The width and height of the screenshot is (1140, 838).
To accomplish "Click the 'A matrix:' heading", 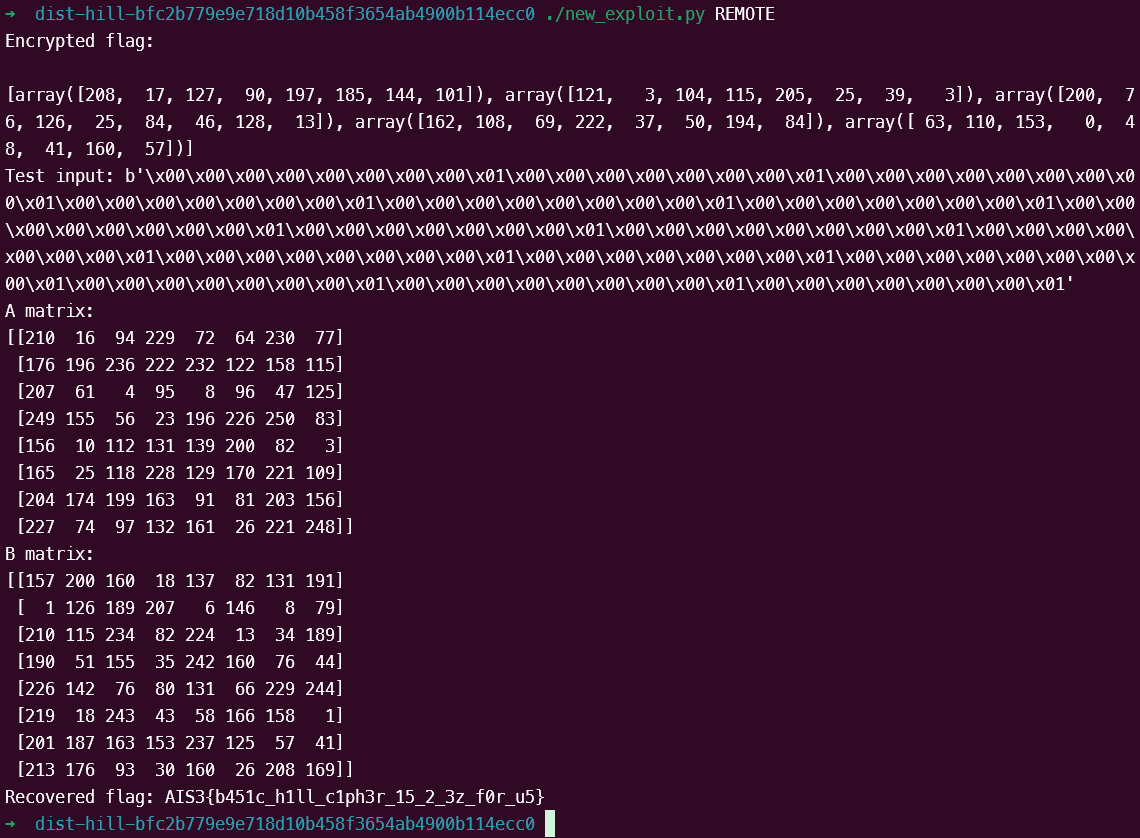I will (x=49, y=311).
